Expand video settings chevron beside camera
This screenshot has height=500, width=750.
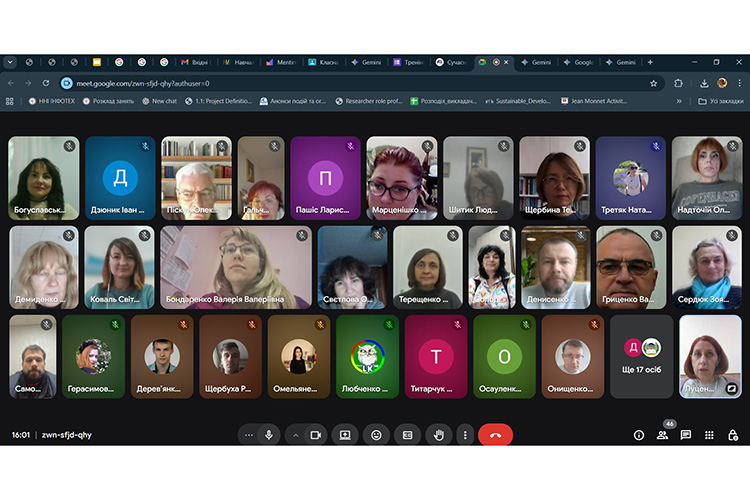click(296, 435)
